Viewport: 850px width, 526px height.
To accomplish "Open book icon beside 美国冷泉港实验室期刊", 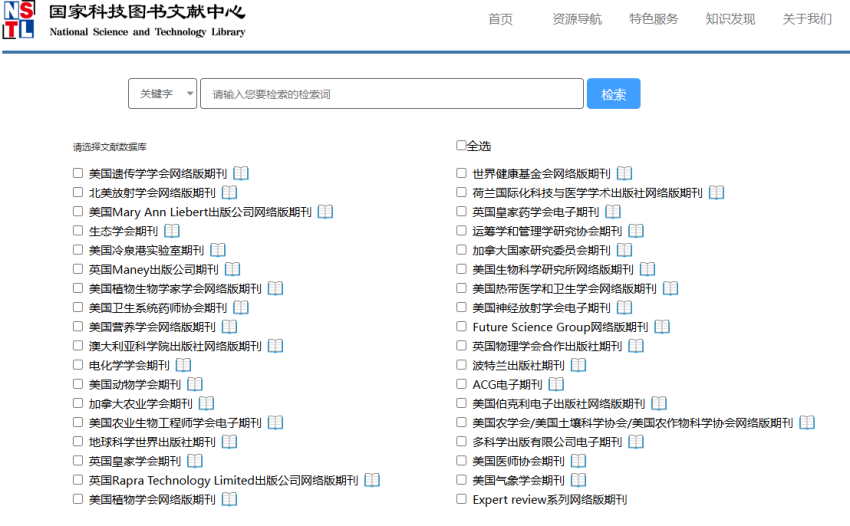I will pyautogui.click(x=218, y=250).
